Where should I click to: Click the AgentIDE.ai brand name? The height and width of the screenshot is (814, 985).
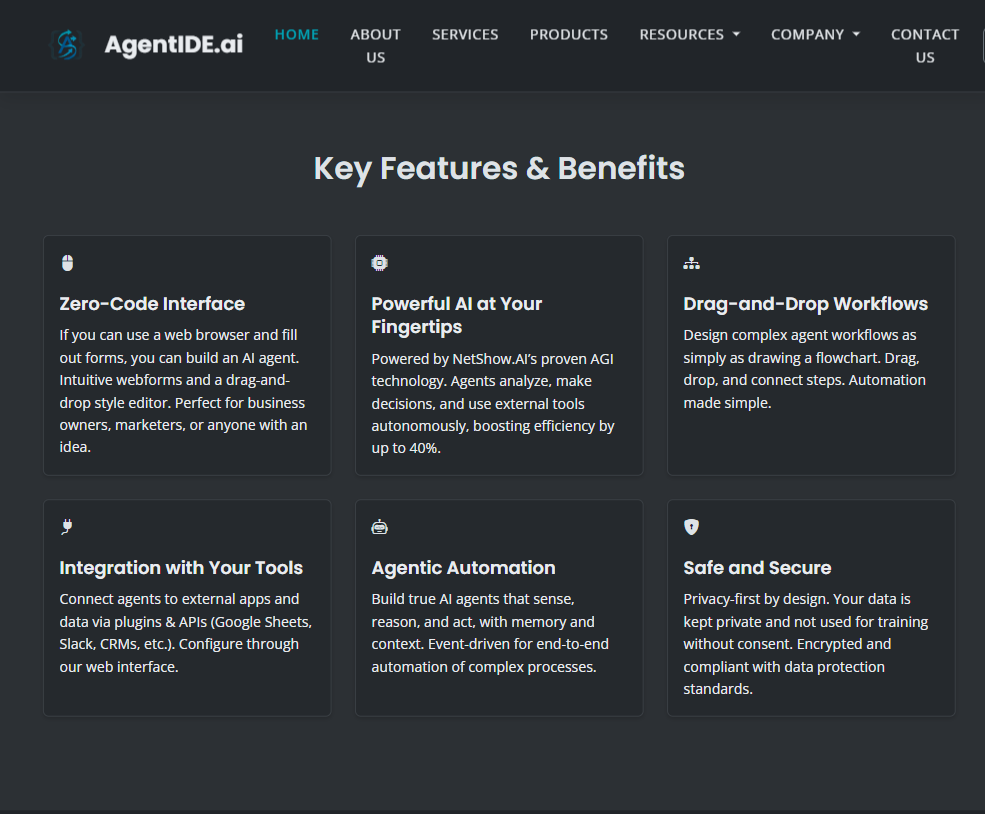[x=173, y=45]
